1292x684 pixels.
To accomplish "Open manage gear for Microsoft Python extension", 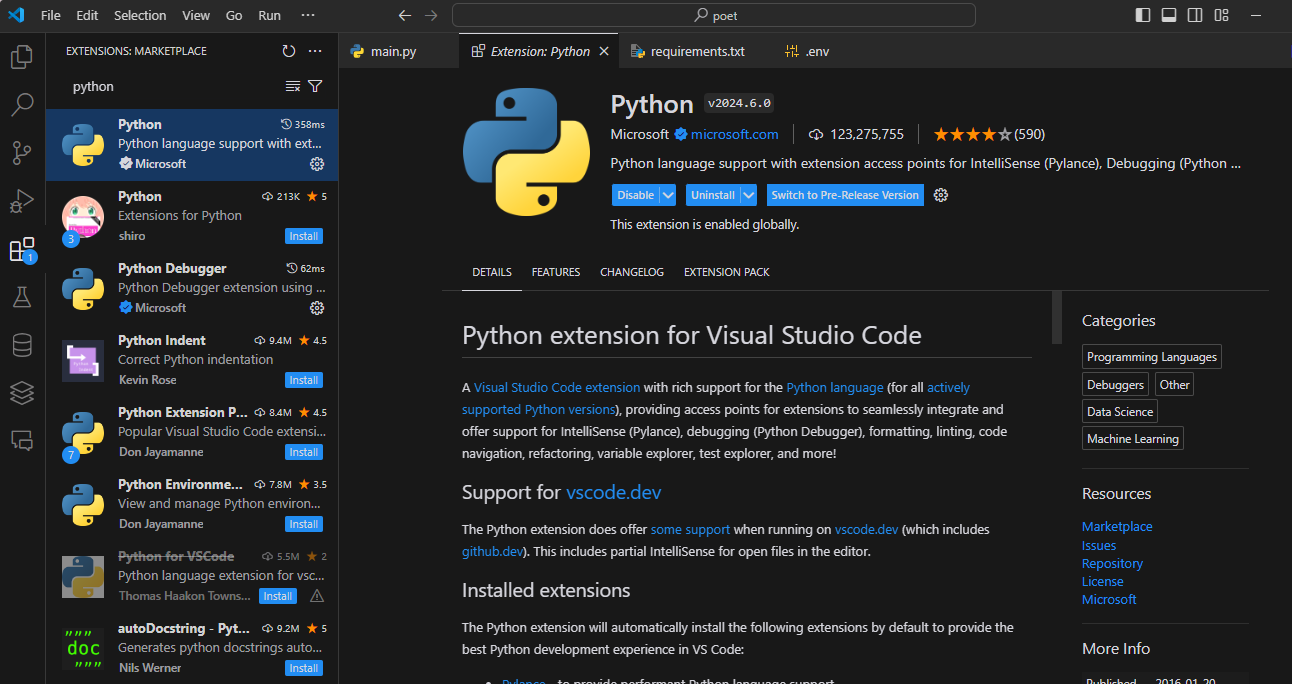I will [x=317, y=164].
